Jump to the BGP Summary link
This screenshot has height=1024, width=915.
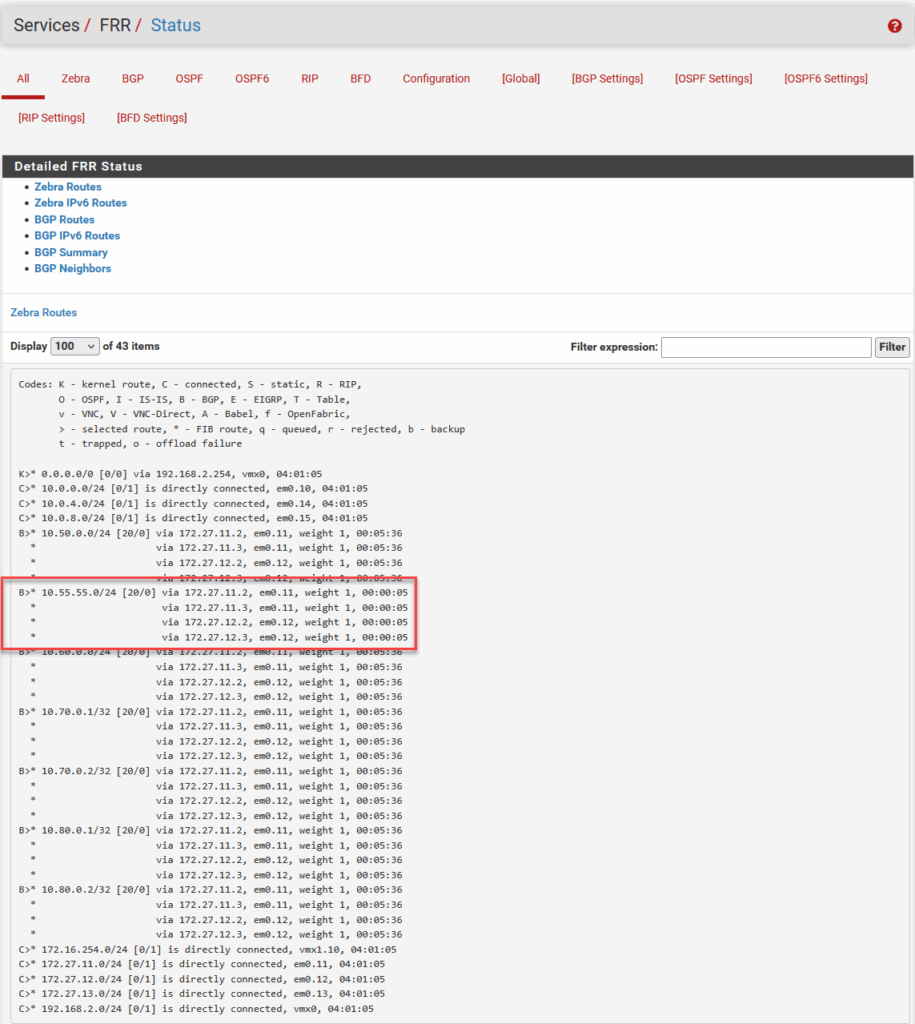(x=71, y=252)
